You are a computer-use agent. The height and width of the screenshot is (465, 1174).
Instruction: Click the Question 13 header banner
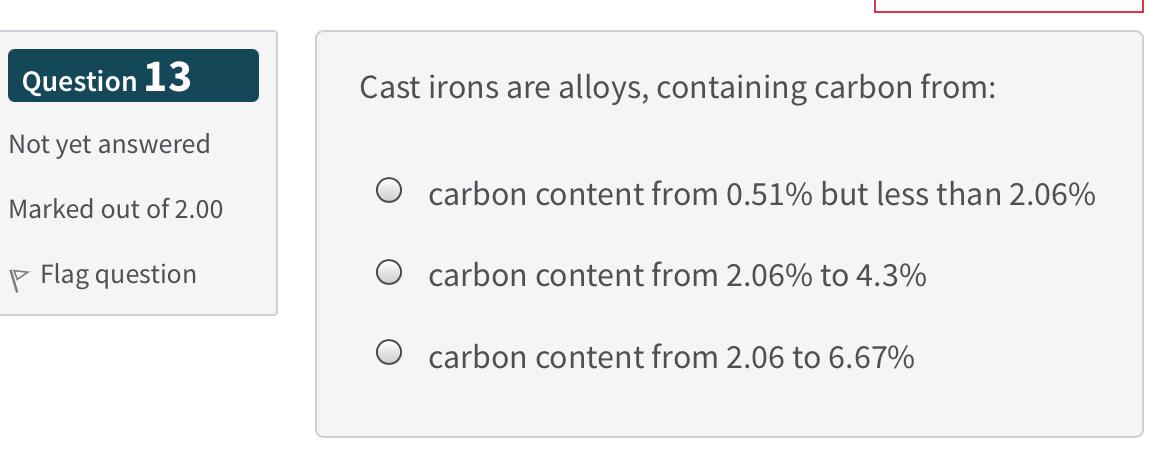coord(133,76)
